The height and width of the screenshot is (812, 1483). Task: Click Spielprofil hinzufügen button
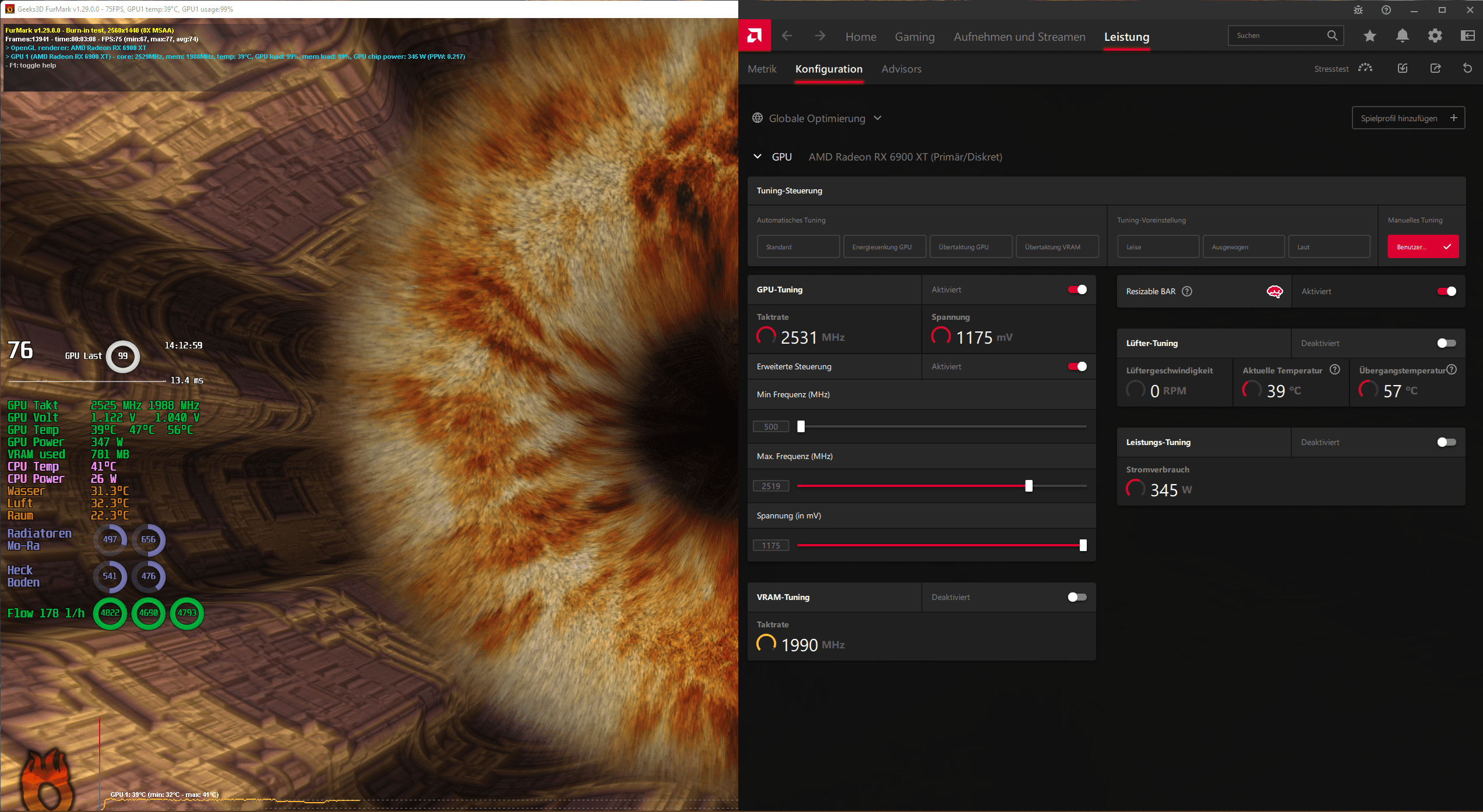(x=1408, y=118)
